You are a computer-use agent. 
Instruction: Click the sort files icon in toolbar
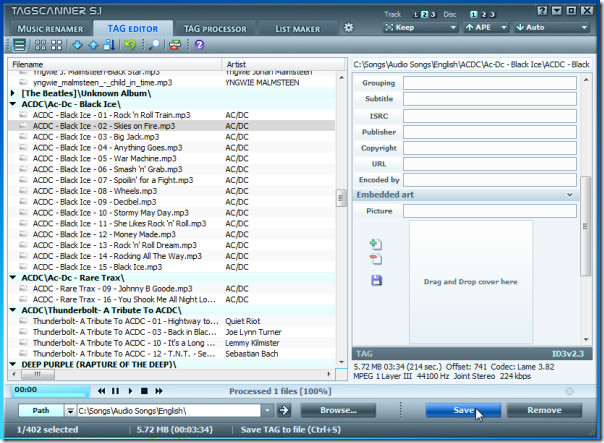click(109, 45)
